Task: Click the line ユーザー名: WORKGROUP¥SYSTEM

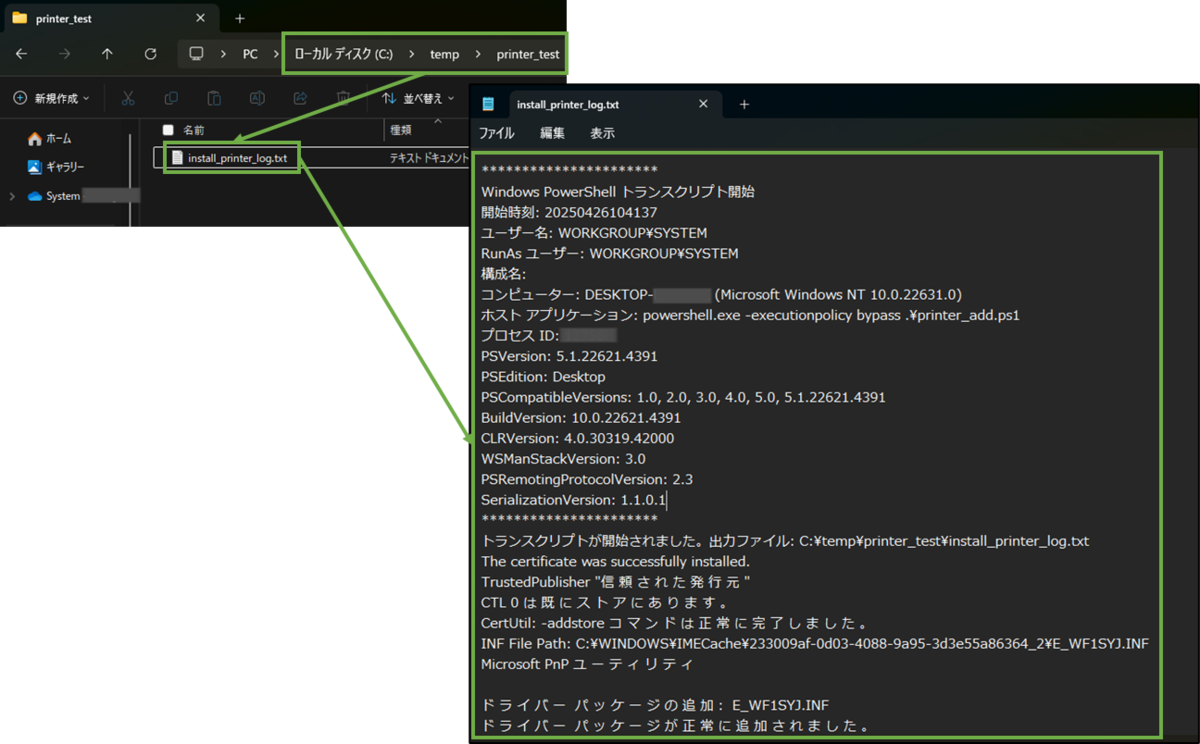Action: [x=594, y=233]
